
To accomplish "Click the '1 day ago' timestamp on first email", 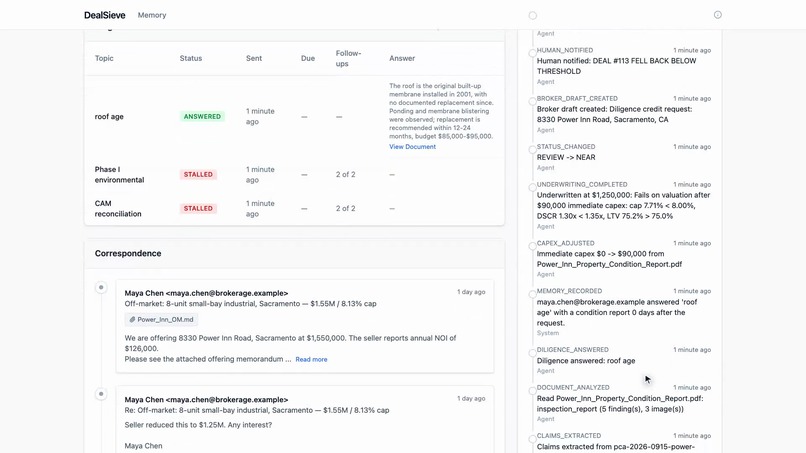I will pos(471,292).
